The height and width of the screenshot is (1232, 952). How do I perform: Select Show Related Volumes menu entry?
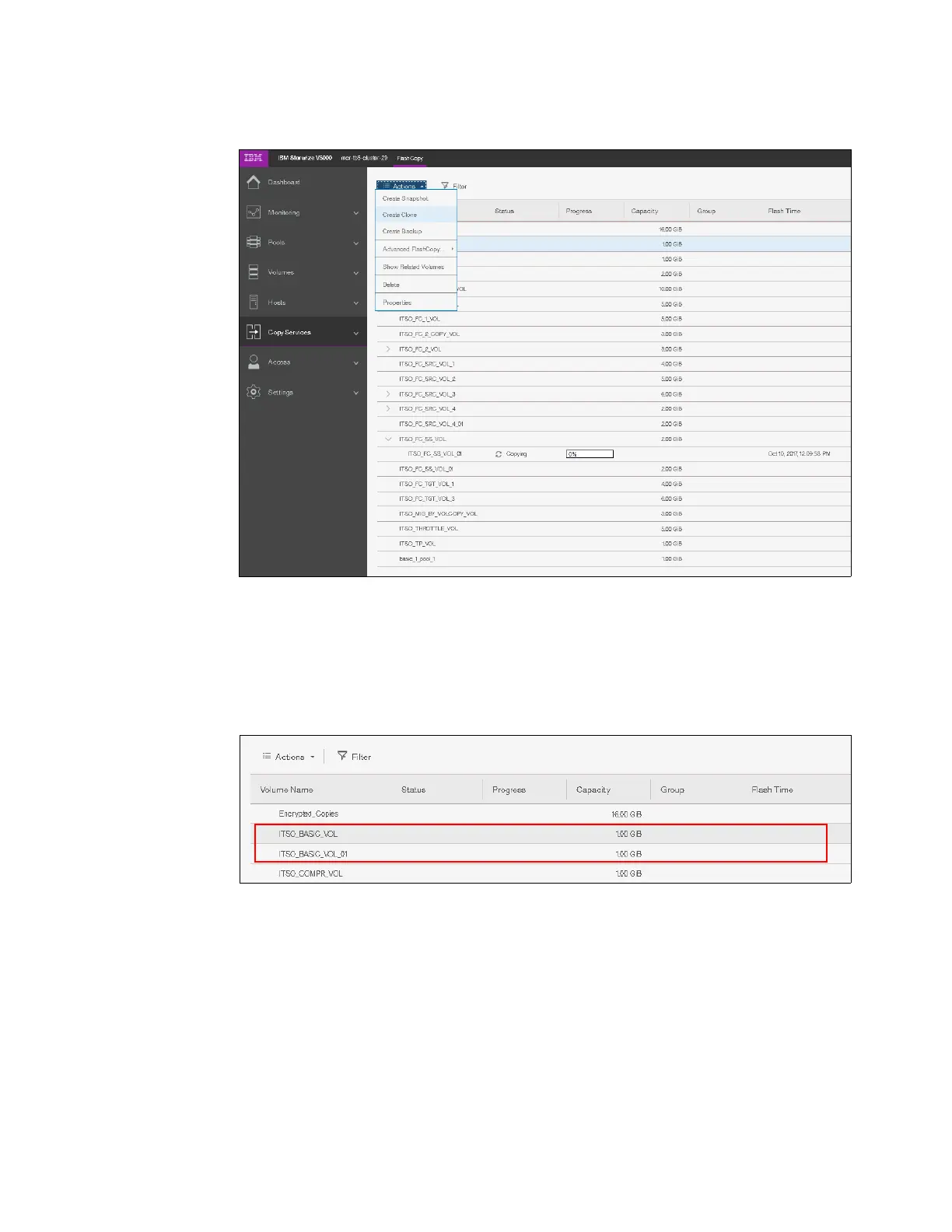pos(416,267)
